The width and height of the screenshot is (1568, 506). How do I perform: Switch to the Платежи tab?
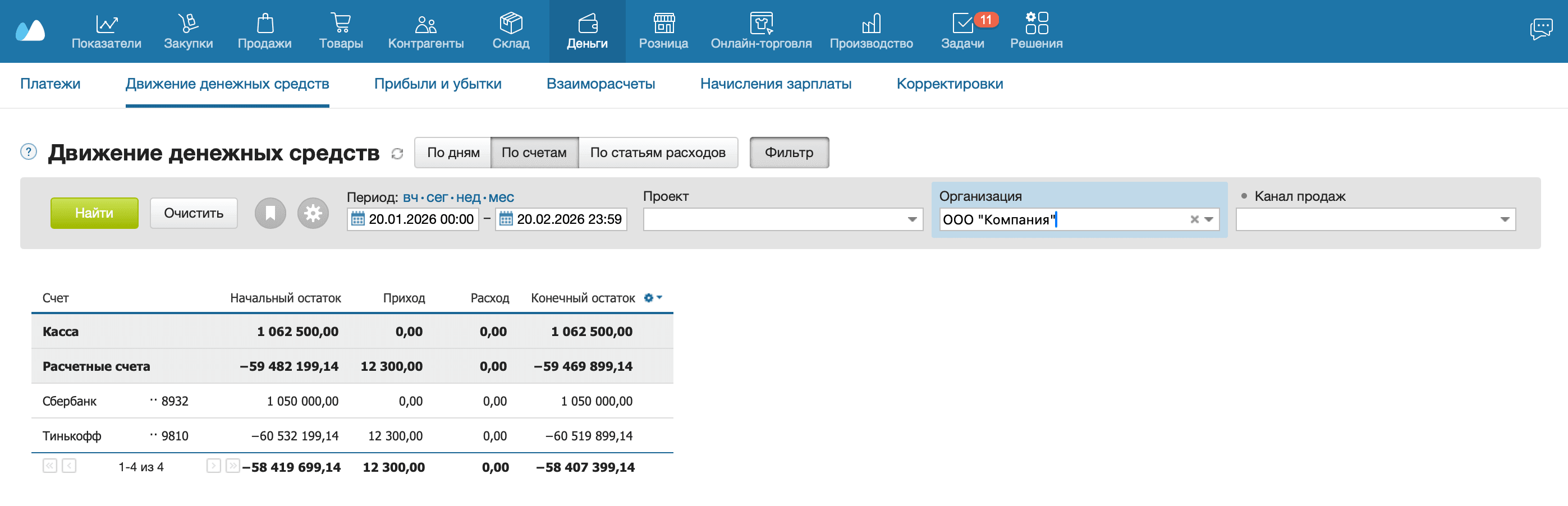pos(51,84)
